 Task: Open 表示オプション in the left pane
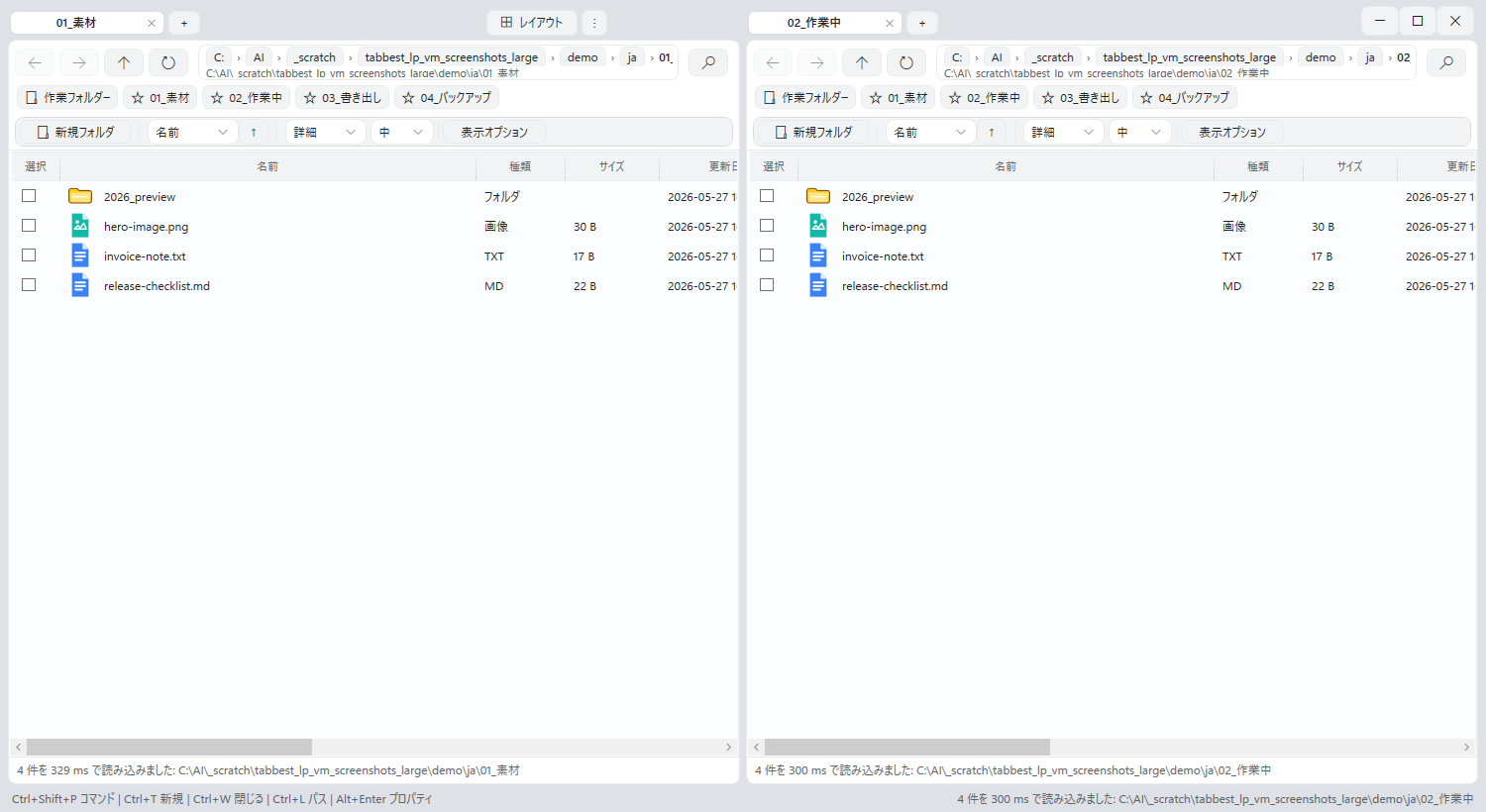pyautogui.click(x=494, y=132)
